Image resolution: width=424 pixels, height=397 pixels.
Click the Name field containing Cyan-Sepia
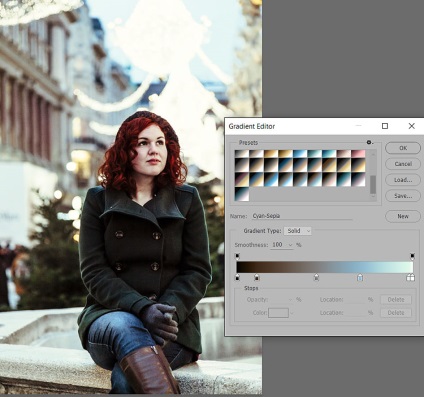[302, 216]
